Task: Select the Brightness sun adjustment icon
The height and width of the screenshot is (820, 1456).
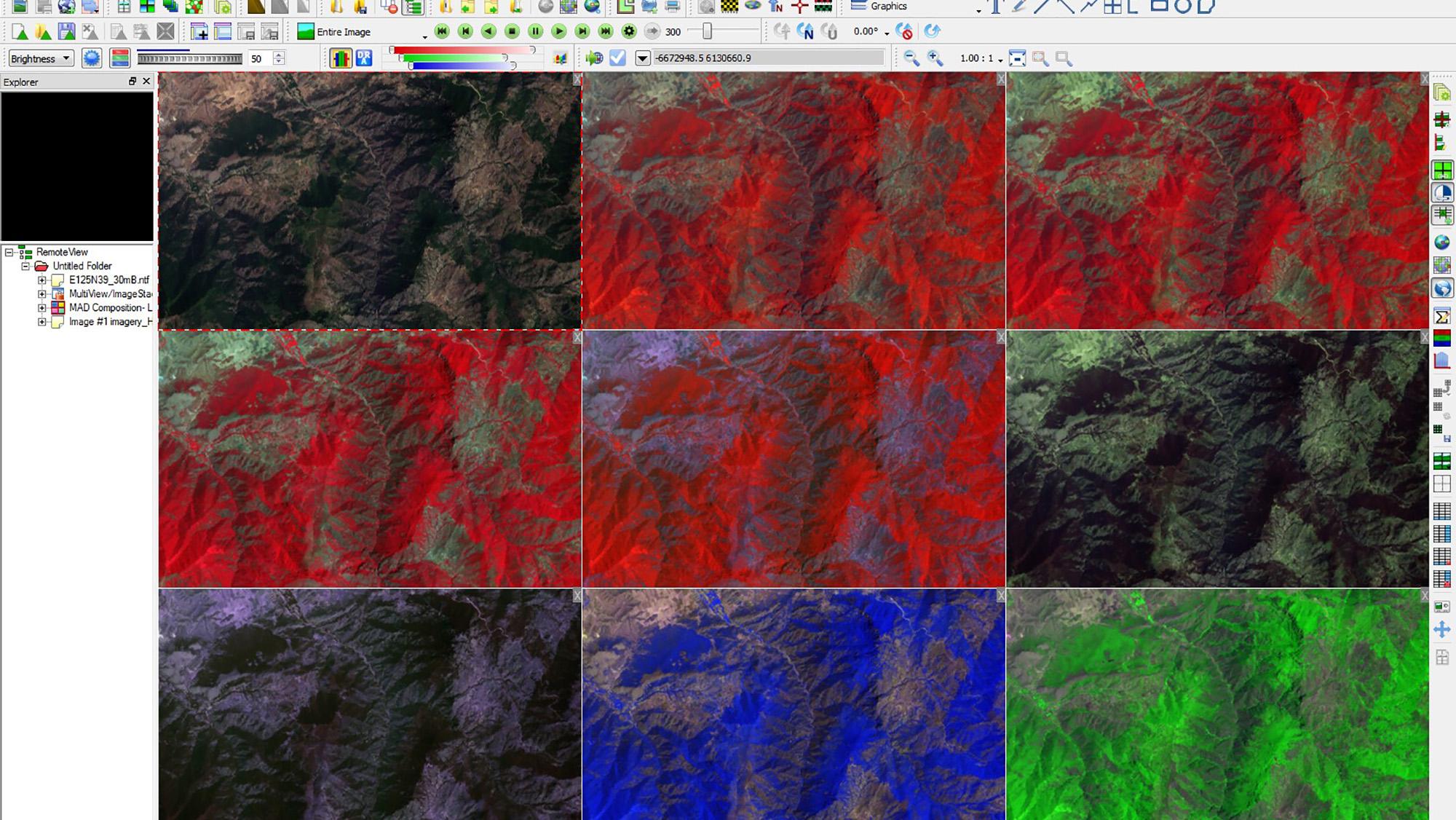Action: tap(92, 58)
